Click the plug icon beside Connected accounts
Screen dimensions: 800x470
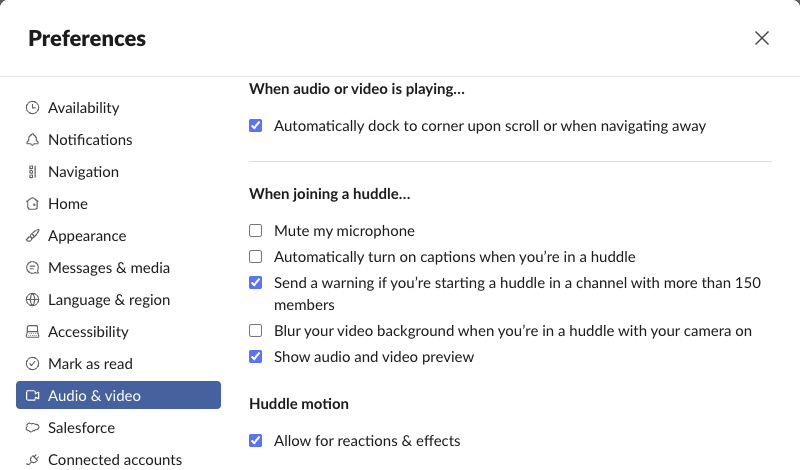32,459
